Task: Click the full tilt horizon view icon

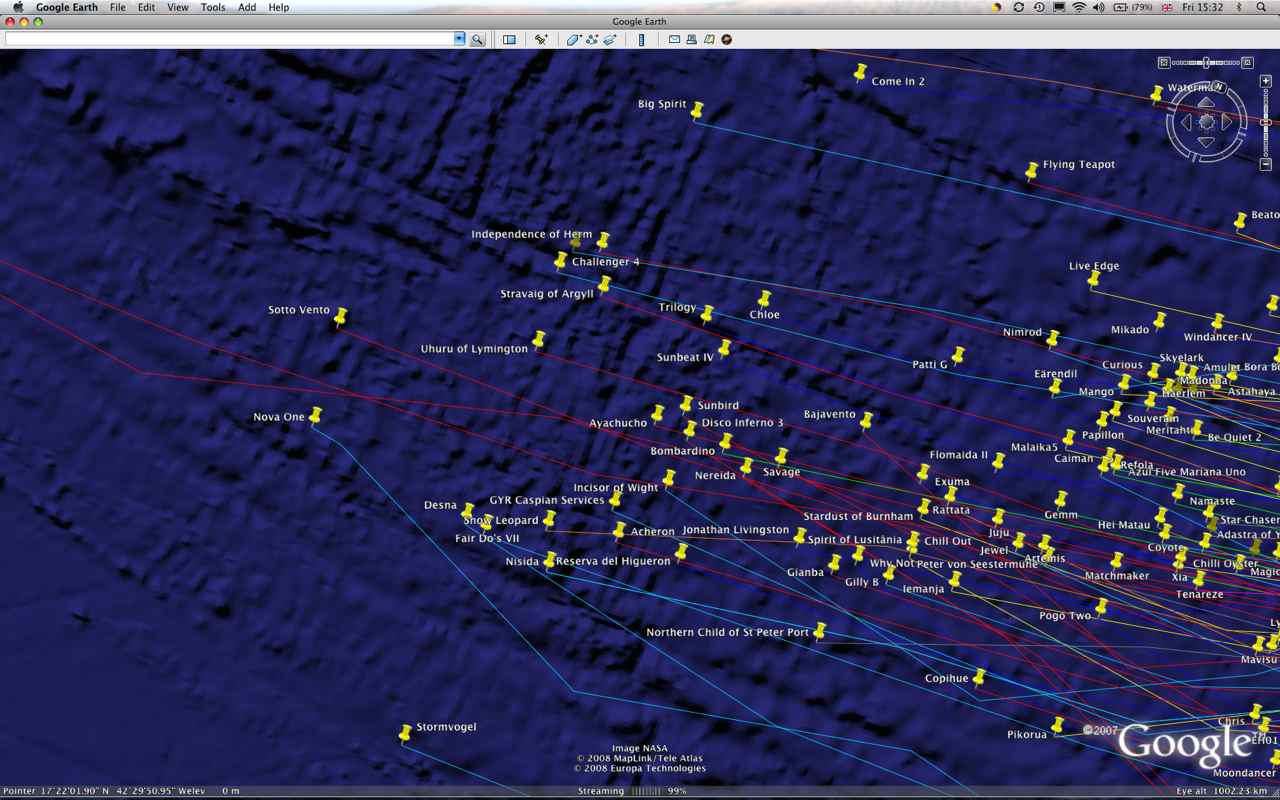Action: [1248, 62]
